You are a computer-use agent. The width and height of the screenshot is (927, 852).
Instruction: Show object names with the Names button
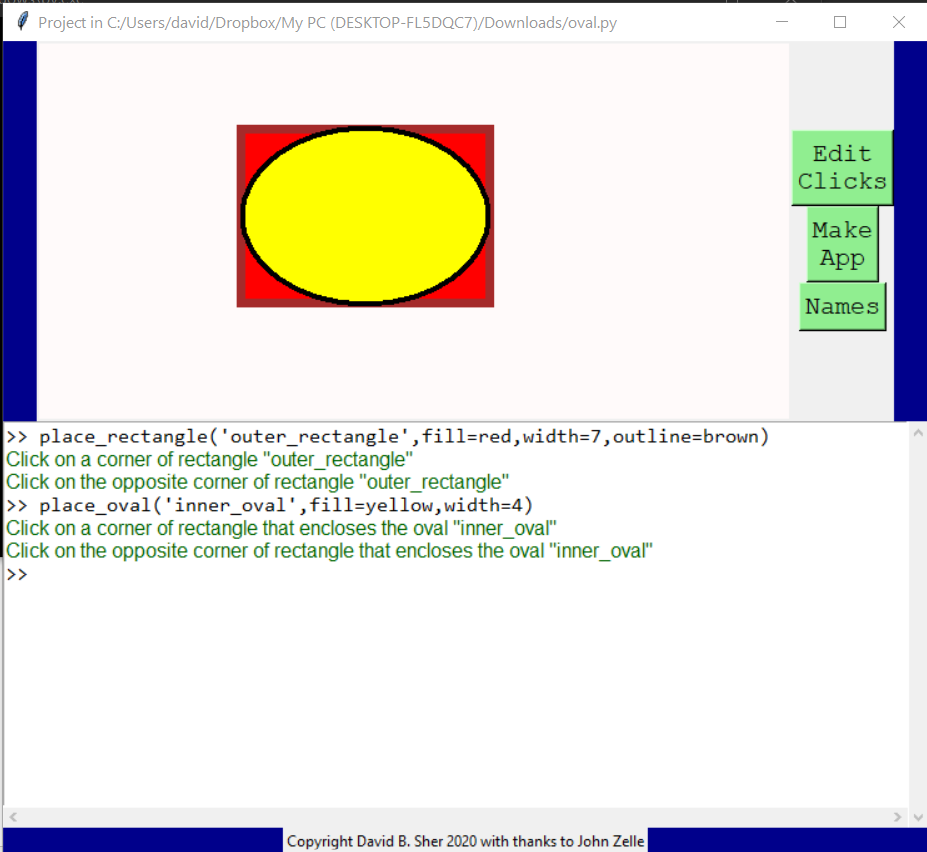[x=842, y=307]
